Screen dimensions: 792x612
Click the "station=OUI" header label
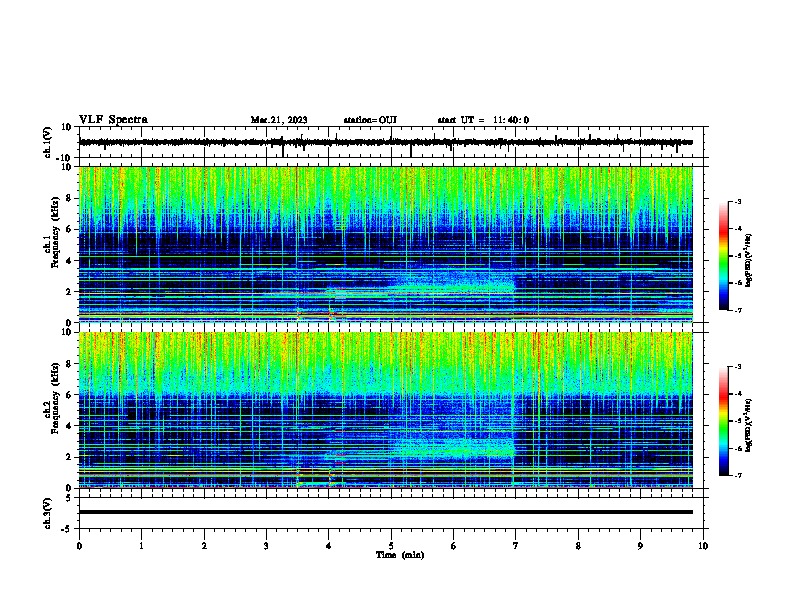coord(370,120)
